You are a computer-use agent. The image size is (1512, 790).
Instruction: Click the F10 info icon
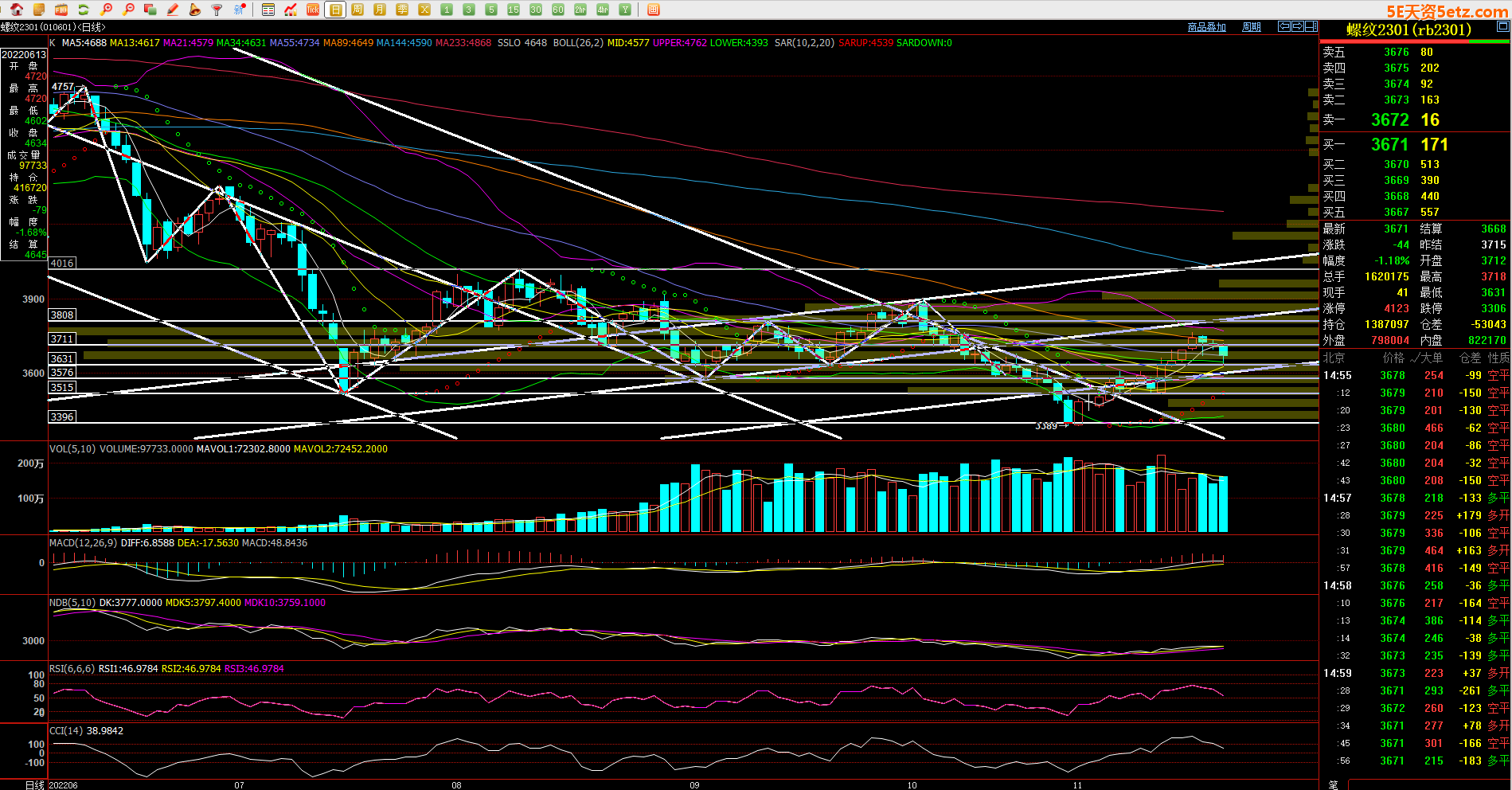[x=61, y=10]
